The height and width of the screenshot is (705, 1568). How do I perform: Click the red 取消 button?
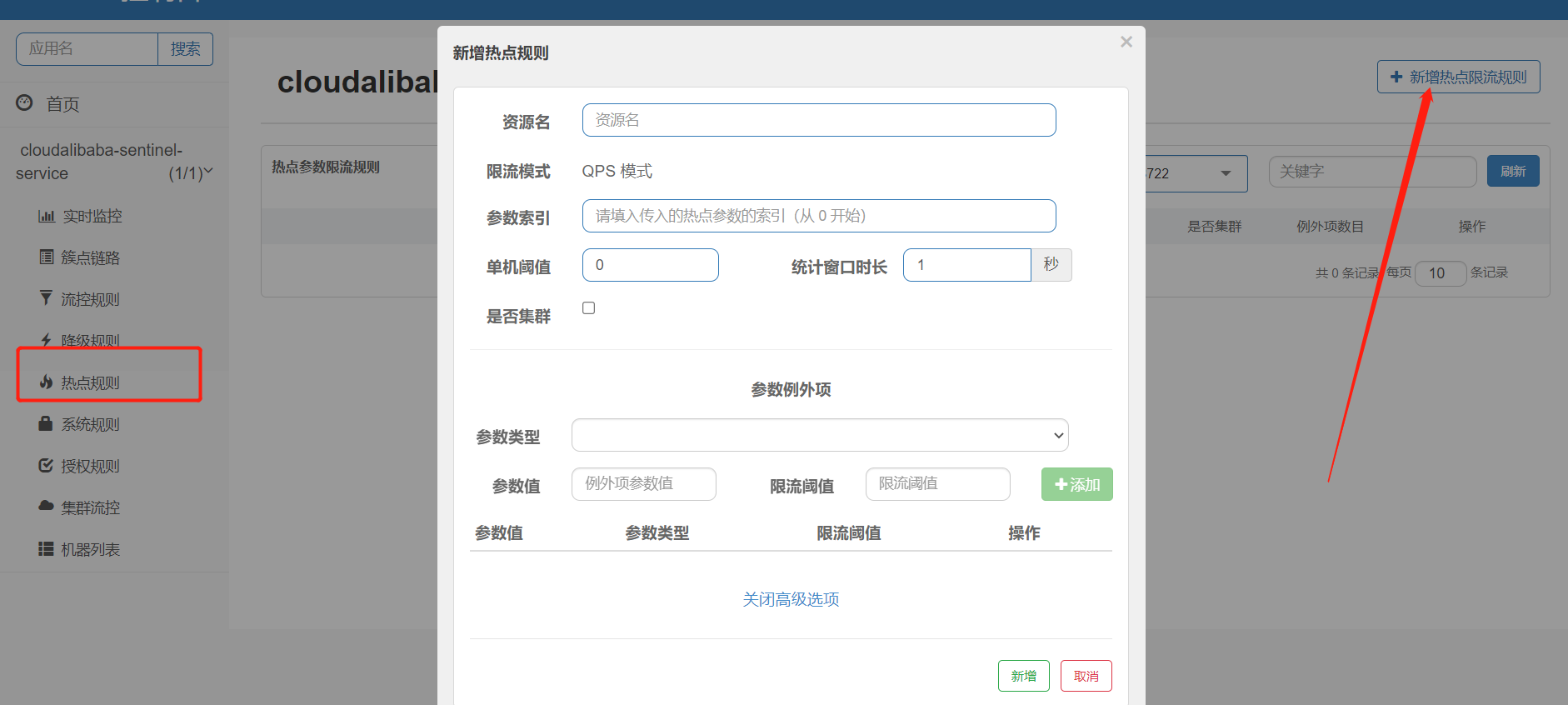coord(1086,676)
